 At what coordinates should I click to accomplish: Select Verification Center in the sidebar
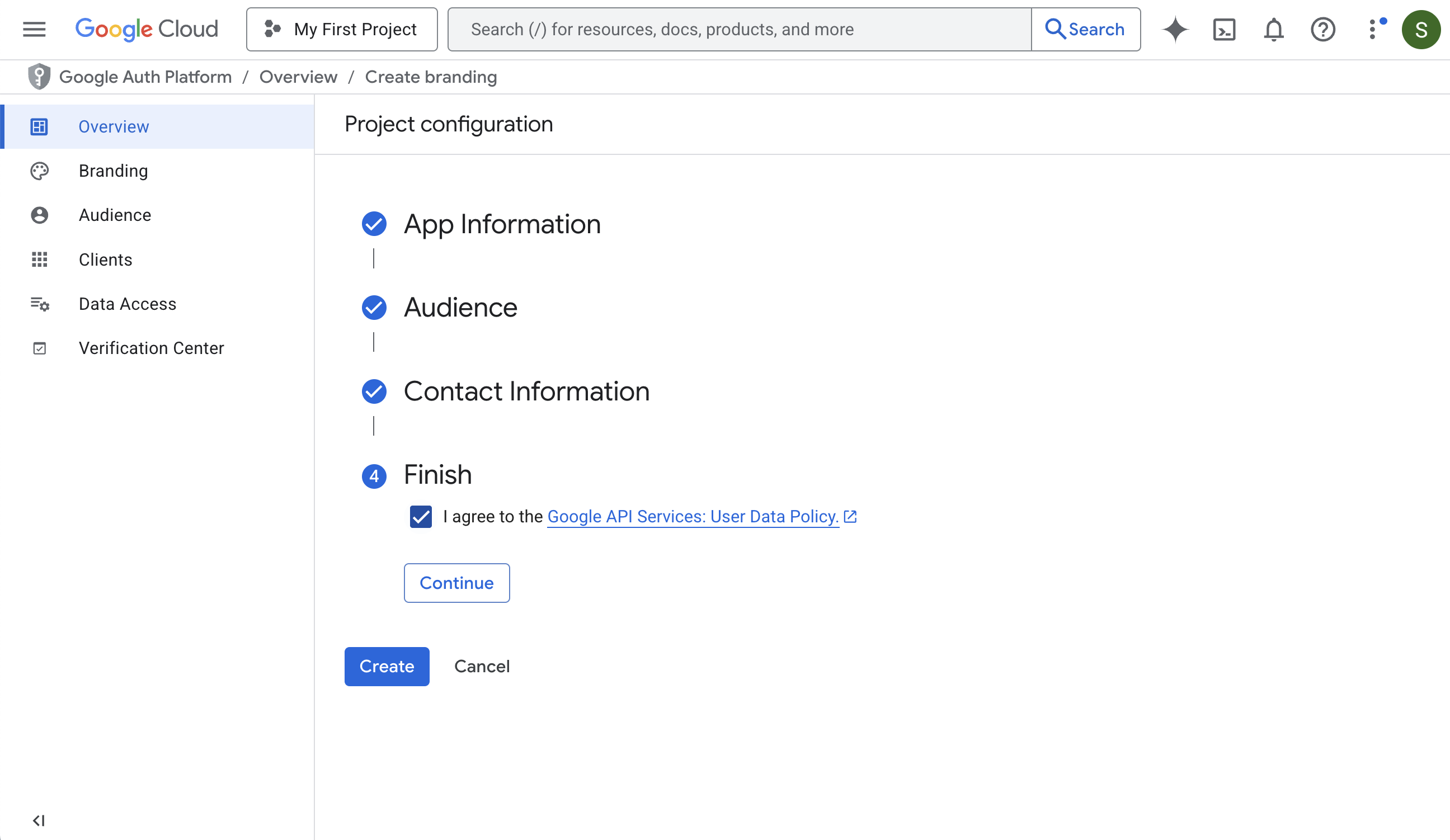pyautogui.click(x=150, y=348)
